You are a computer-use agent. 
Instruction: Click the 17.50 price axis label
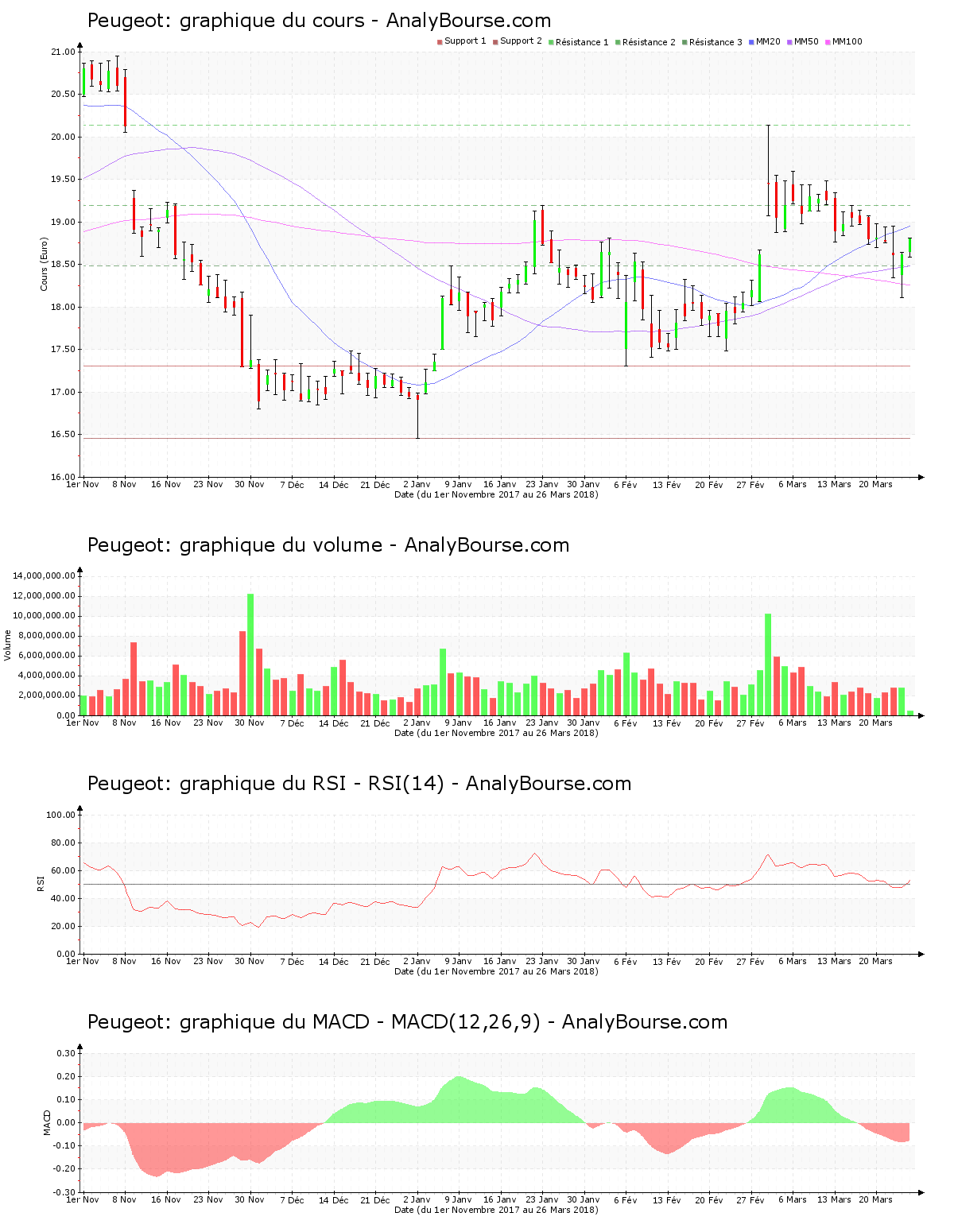tap(63, 350)
